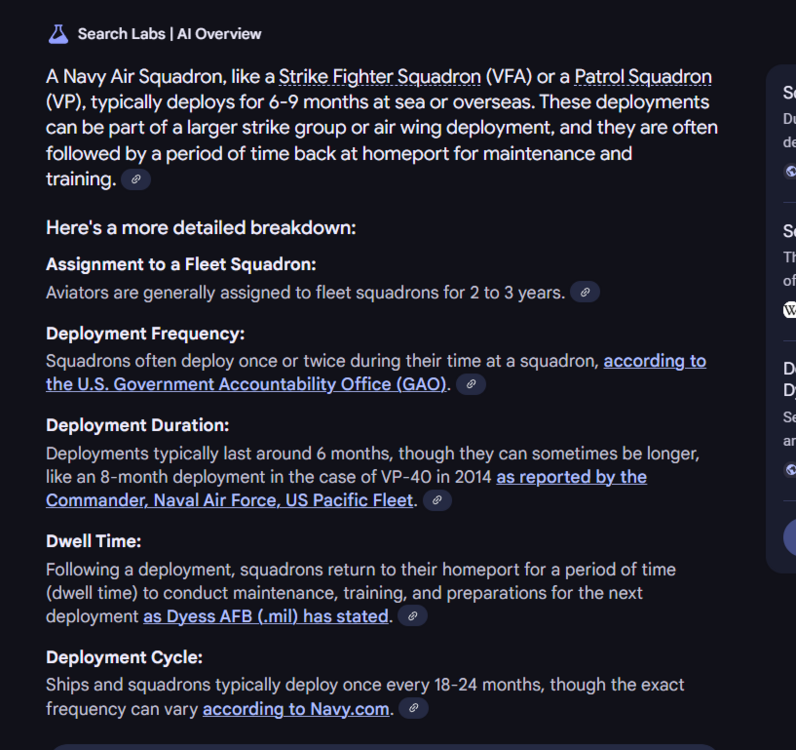The height and width of the screenshot is (750, 796).
Task: Click source chip icon after GAO link
Action: [471, 384]
